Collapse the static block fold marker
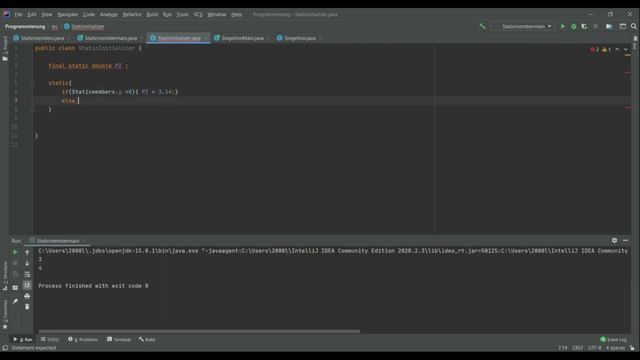Image resolution: width=640 pixels, height=360 pixels. 33,83
